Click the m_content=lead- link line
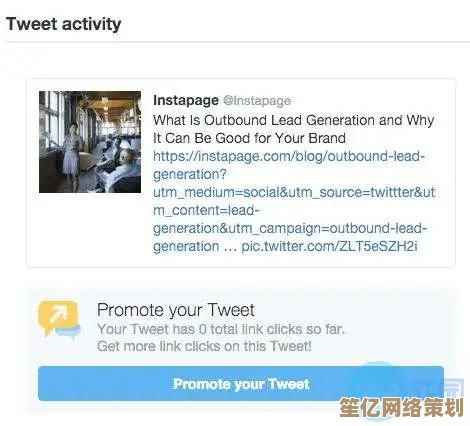Screen dimensions: 470x426 pos(206,211)
